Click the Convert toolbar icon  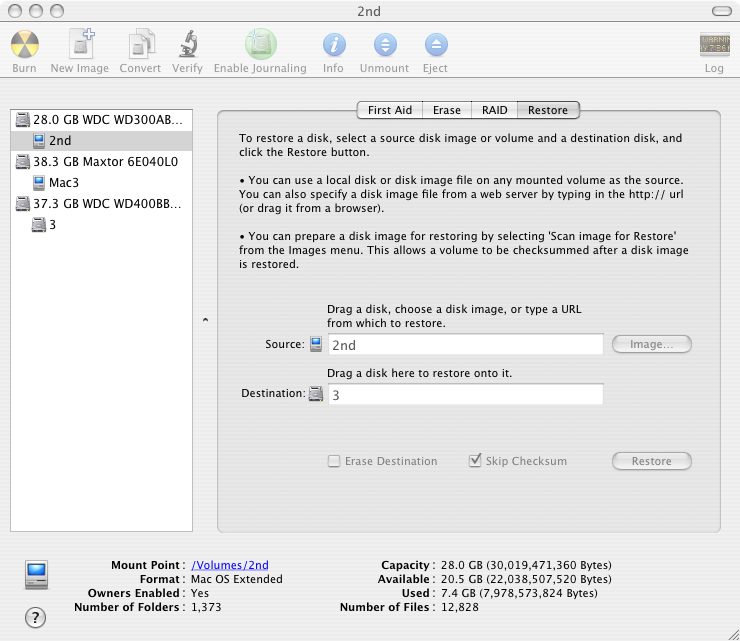click(141, 44)
